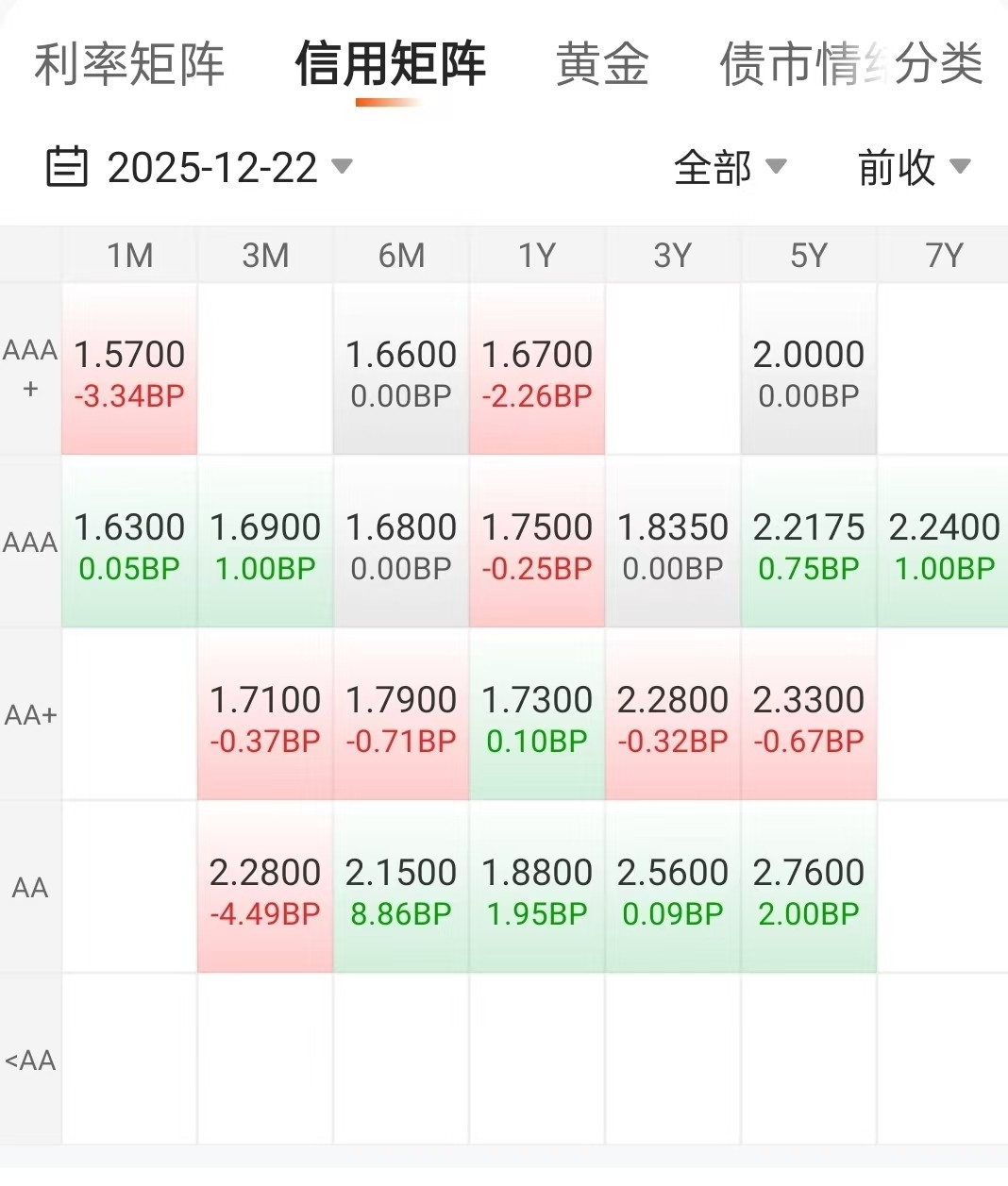Open the 前收 comparison dropdown
1008x1186 pixels.
(x=913, y=168)
